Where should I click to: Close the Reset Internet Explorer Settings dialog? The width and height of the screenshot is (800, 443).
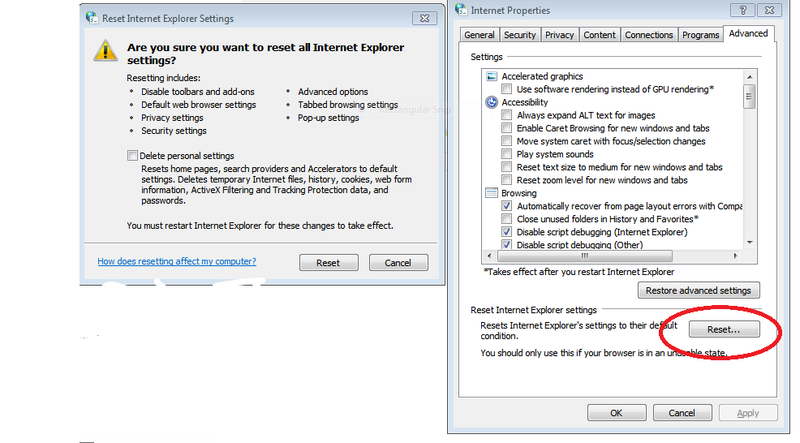pos(424,18)
